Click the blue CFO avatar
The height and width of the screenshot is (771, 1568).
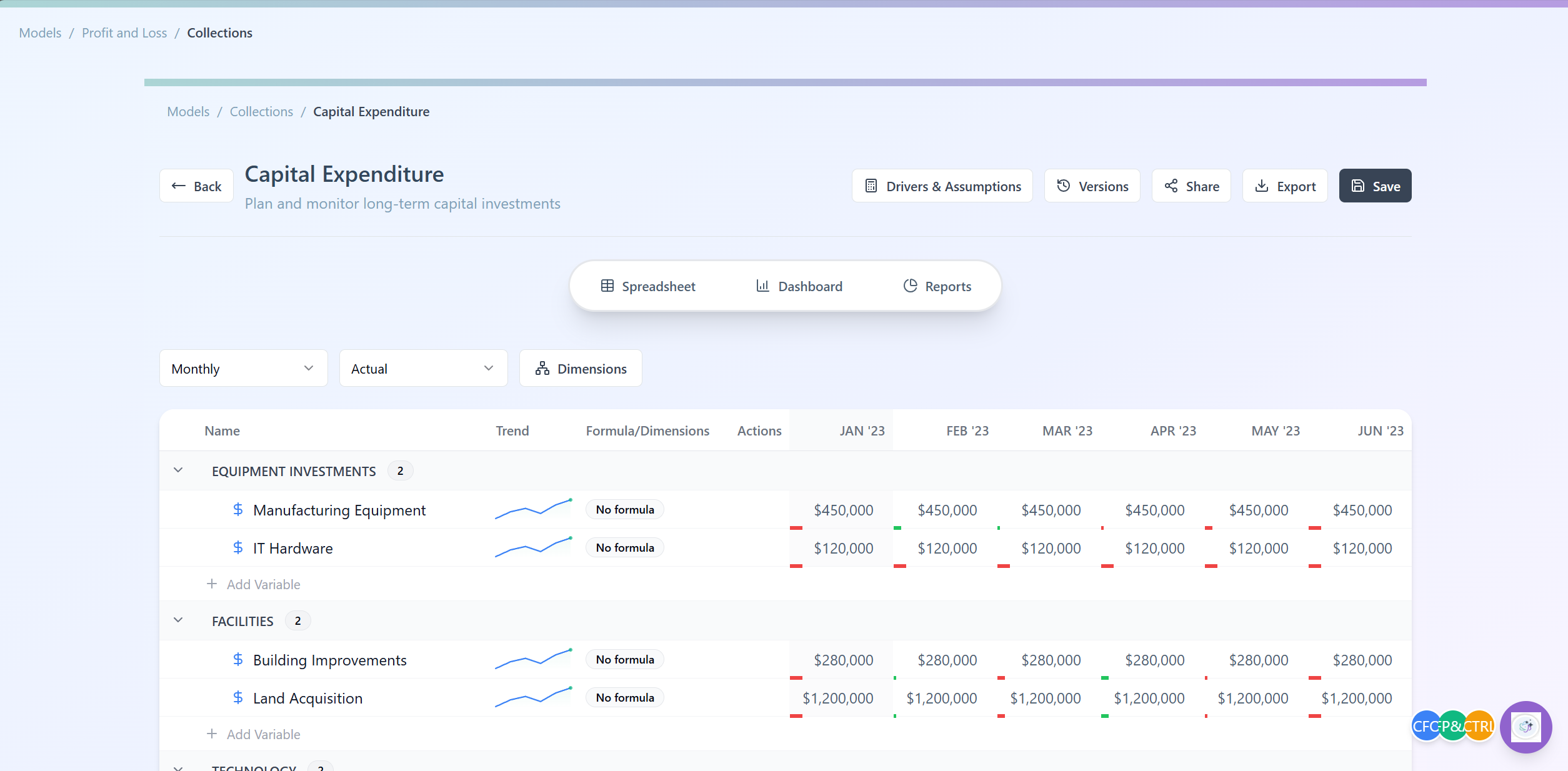[x=1425, y=726]
